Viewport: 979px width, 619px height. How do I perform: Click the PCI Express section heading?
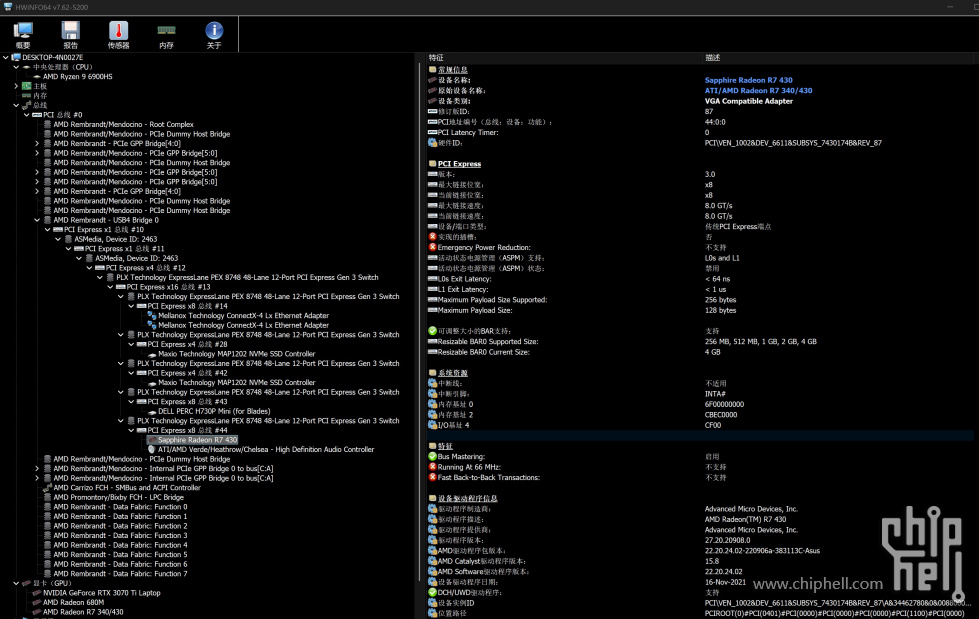[x=460, y=164]
